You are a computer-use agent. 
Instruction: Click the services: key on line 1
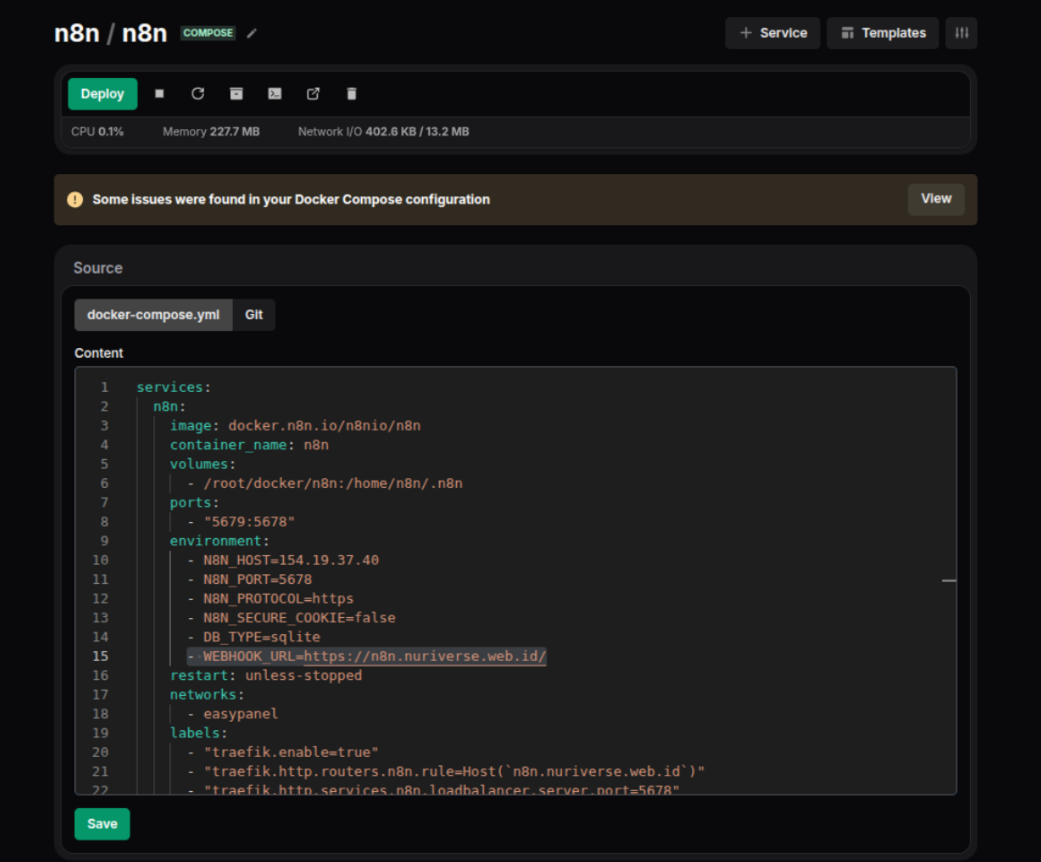[x=173, y=387]
